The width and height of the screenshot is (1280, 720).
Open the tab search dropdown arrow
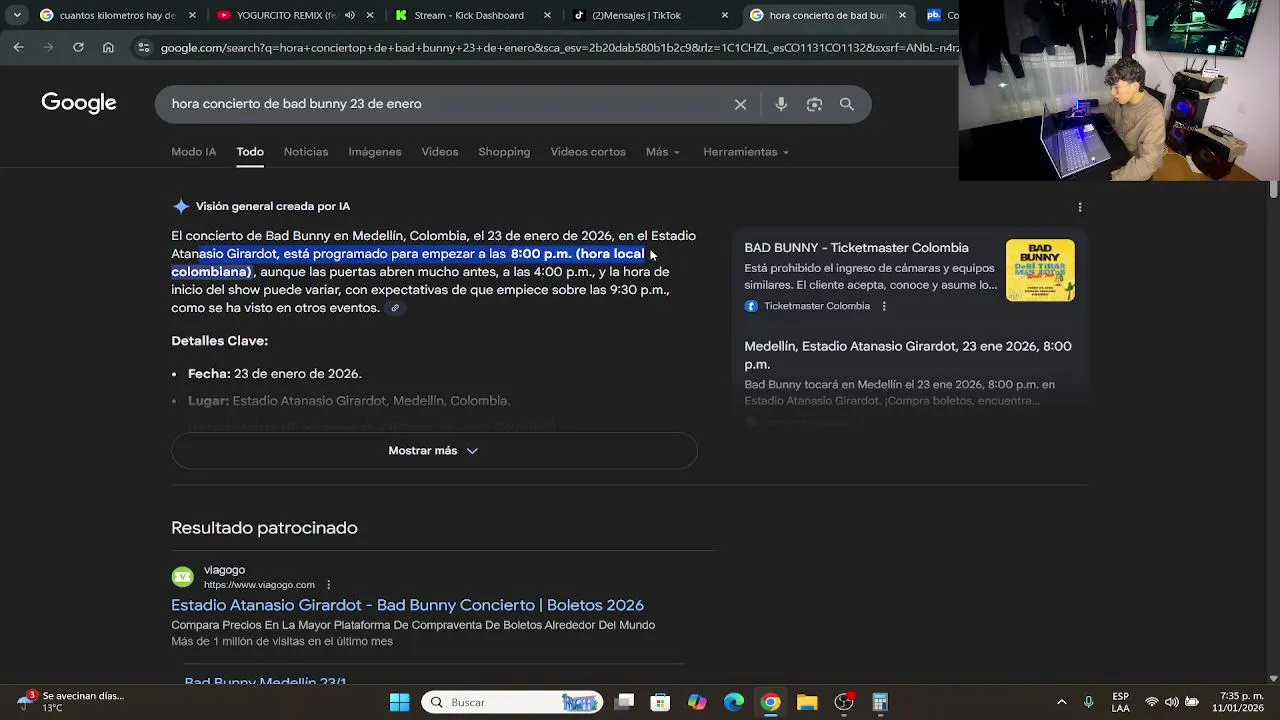[x=16, y=15]
